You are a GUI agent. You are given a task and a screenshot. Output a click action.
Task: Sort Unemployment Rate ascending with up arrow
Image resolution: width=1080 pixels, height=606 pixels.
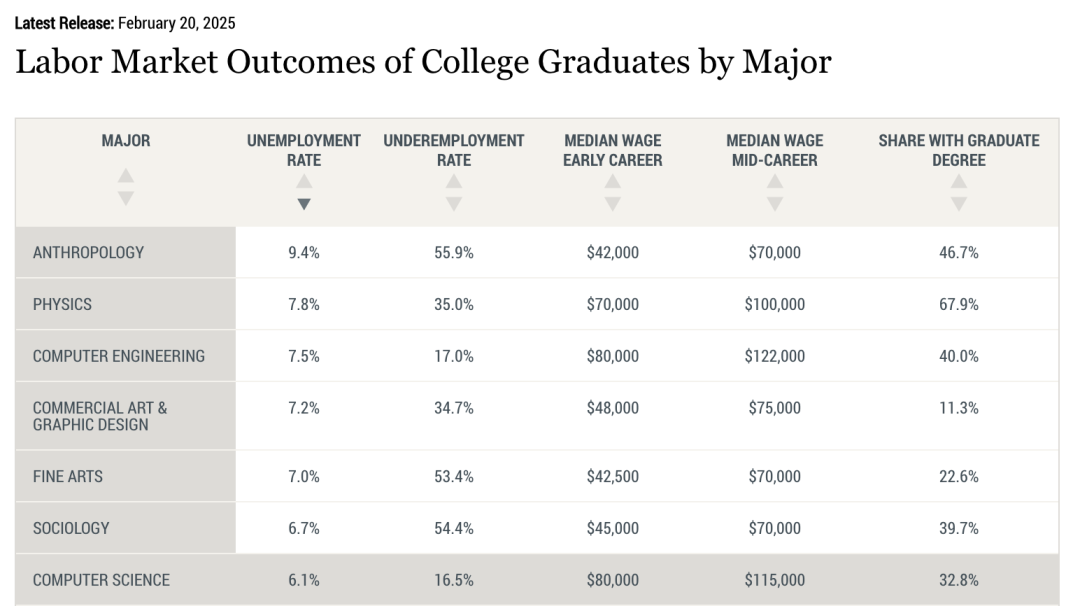pyautogui.click(x=304, y=182)
